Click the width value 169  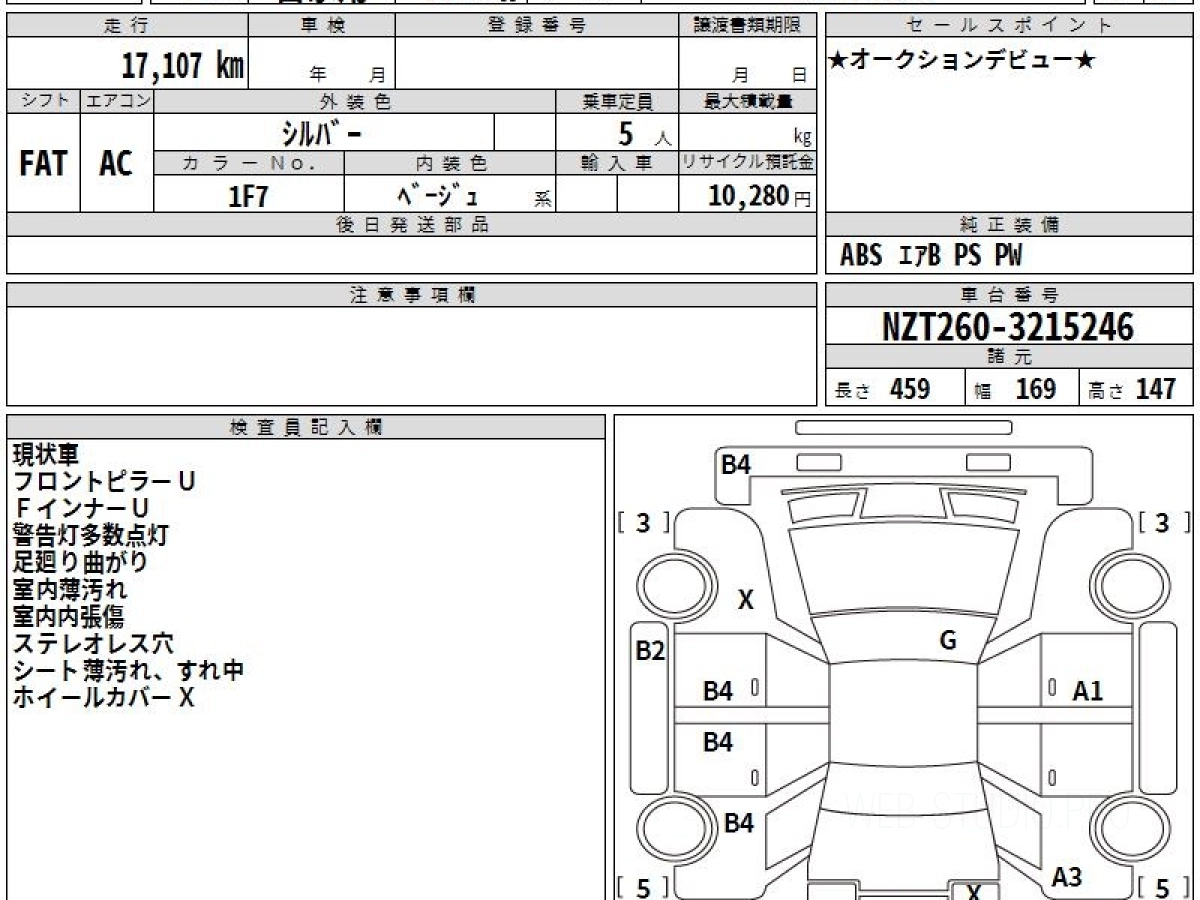pos(1035,389)
